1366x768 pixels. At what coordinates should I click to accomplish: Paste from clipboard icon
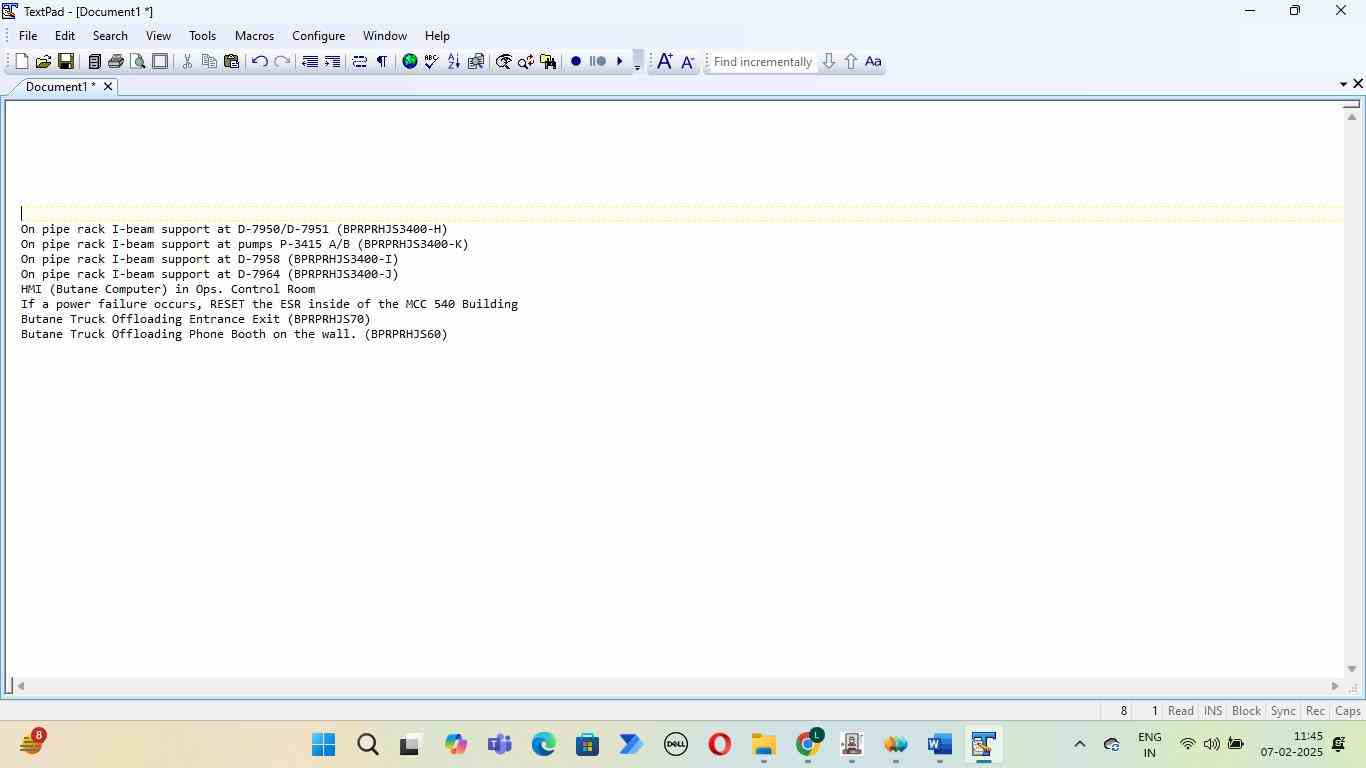coord(231,62)
